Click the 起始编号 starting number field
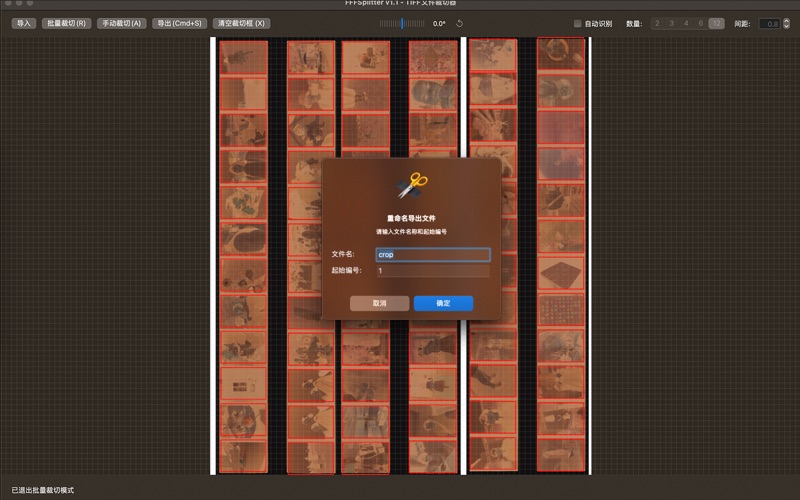This screenshot has width=800, height=500. tap(433, 270)
